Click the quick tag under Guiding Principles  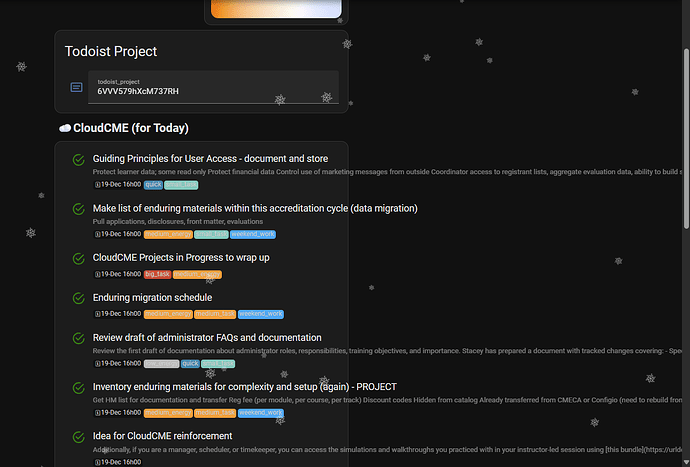coord(153,185)
